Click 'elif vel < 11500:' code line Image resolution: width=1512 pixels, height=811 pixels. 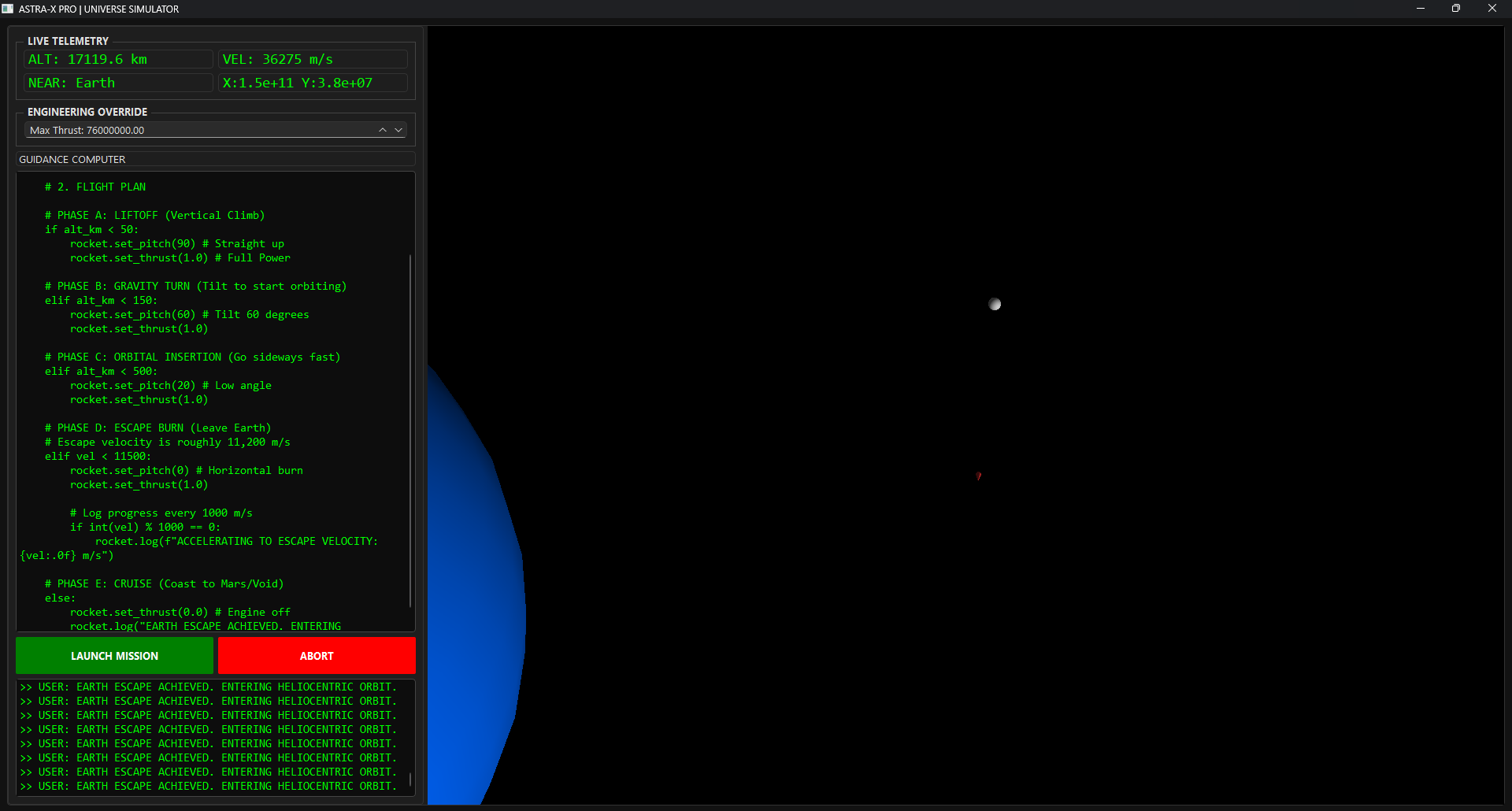coord(98,456)
